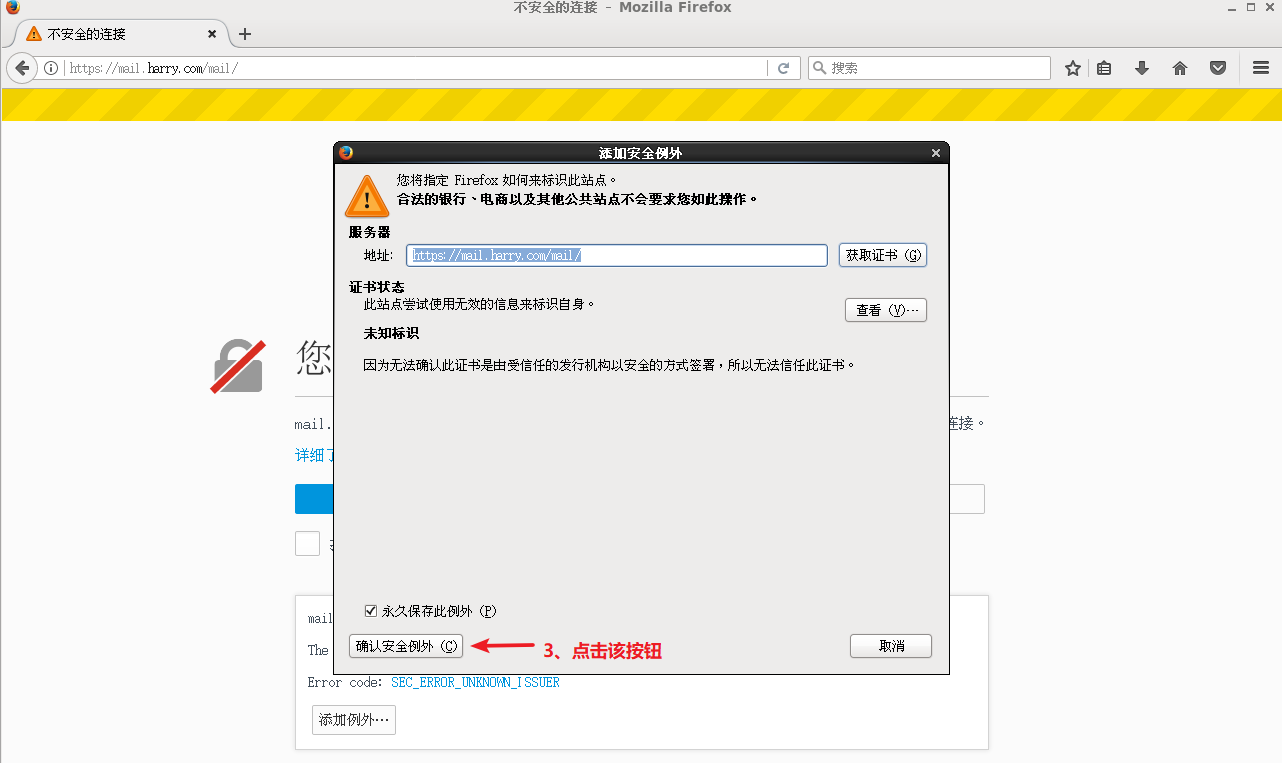Close the 不安全的连接 tab
The width and height of the screenshot is (1282, 763).
212,34
